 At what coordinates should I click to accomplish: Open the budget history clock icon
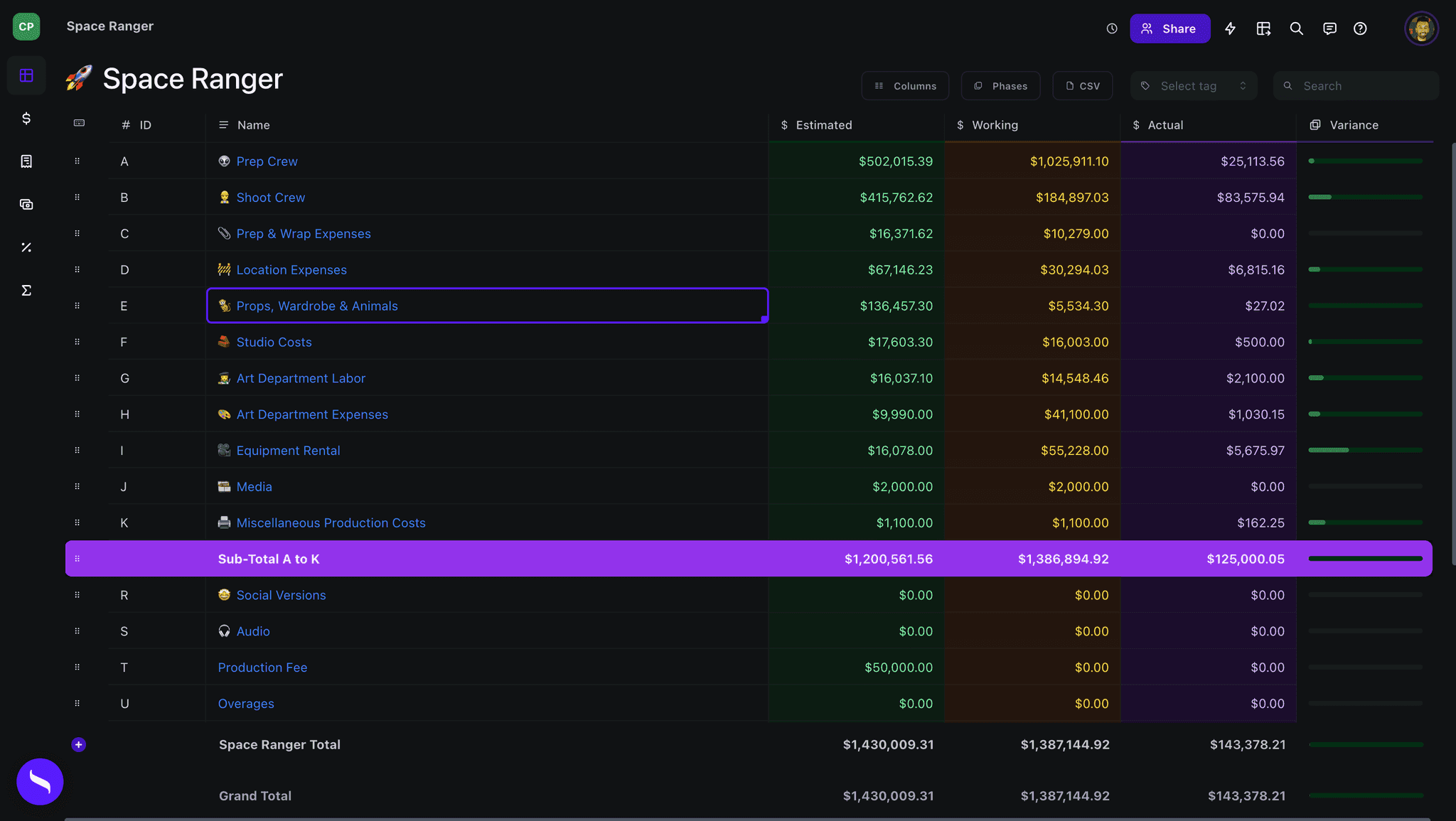point(1110,28)
